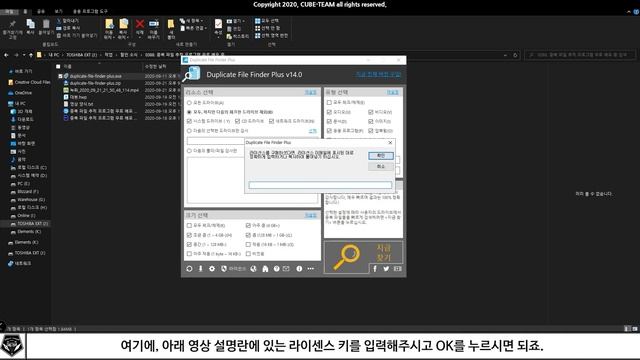Toggle the very large (4 GB+) size checkbox
640x360 pixels.
click(248, 225)
